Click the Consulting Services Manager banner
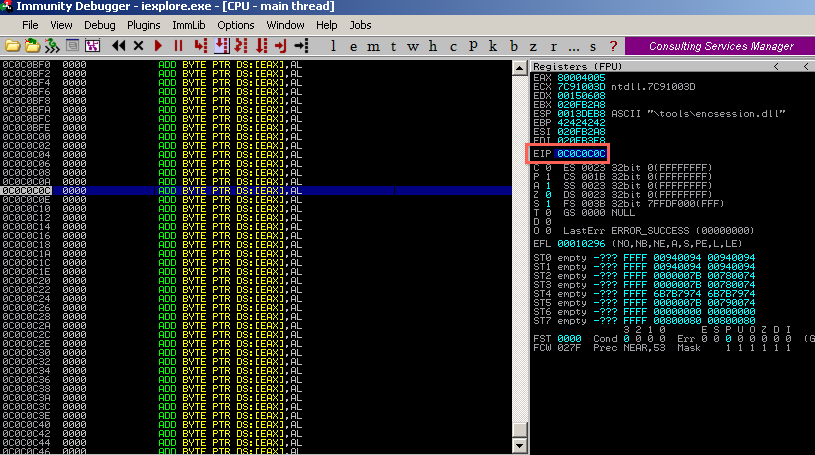The width and height of the screenshot is (815, 455). pos(720,46)
